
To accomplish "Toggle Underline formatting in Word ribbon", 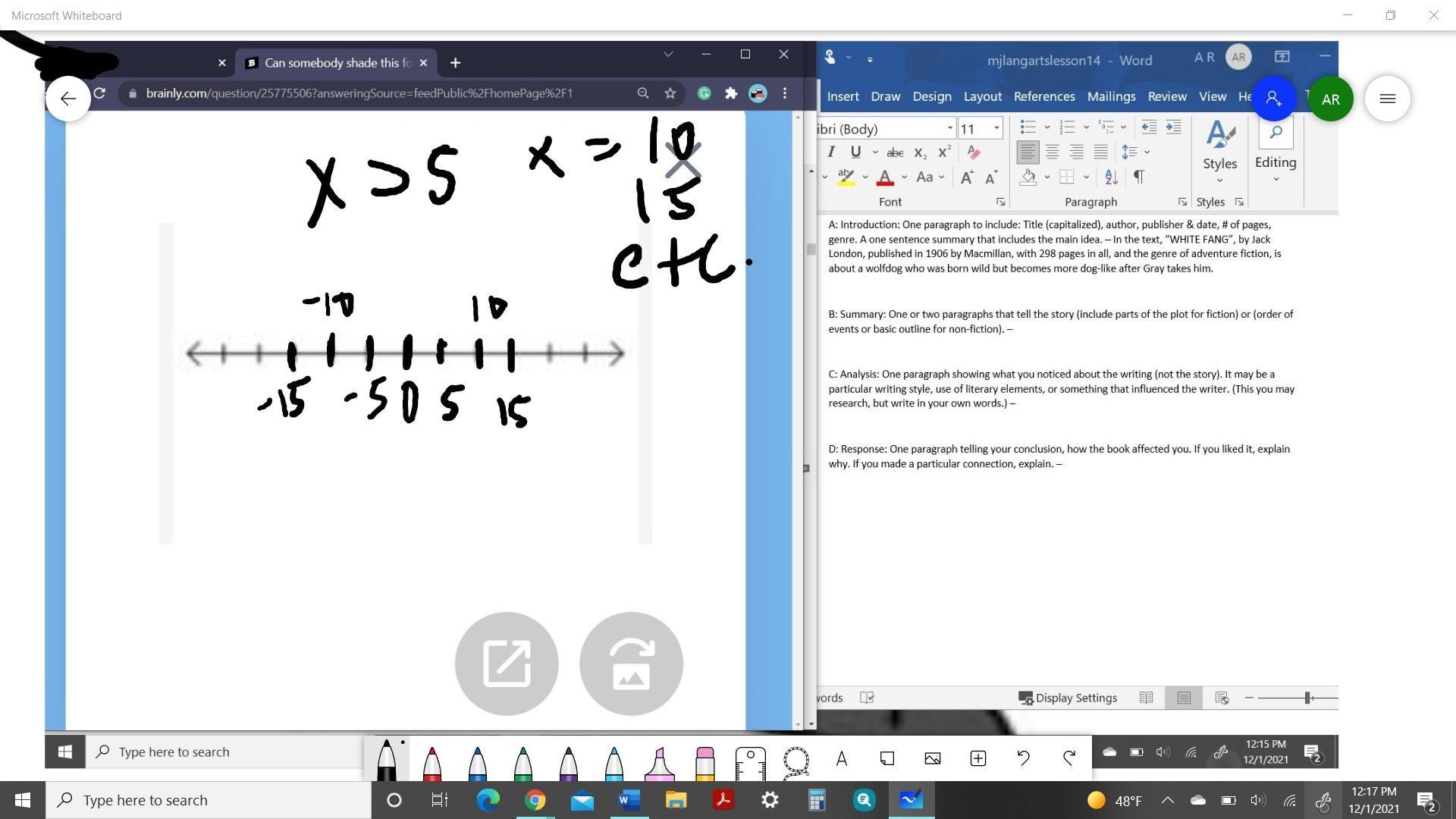I will pyautogui.click(x=855, y=152).
